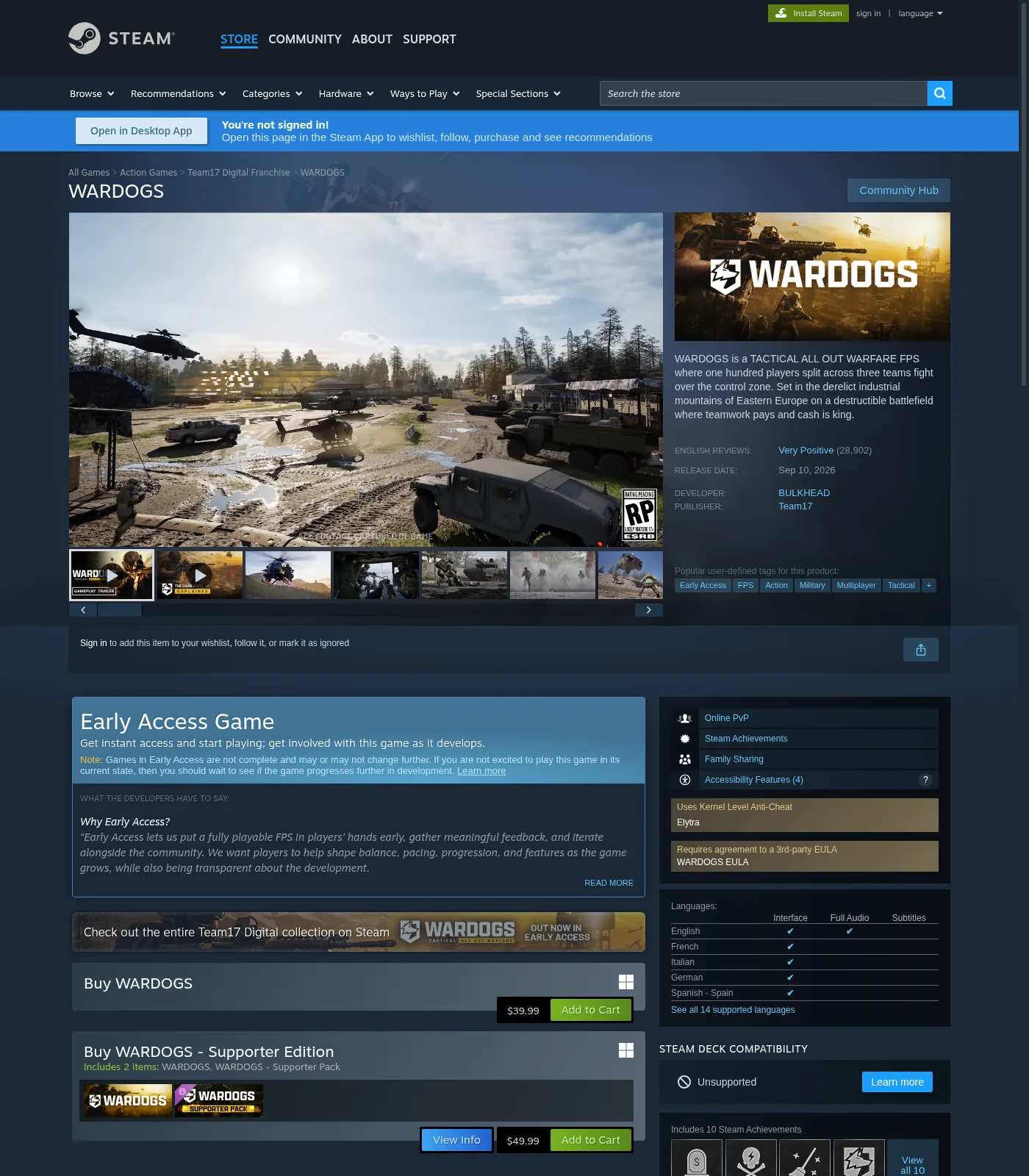Expand the Browse dropdown menu
The image size is (1029, 1176).
pyautogui.click(x=92, y=93)
